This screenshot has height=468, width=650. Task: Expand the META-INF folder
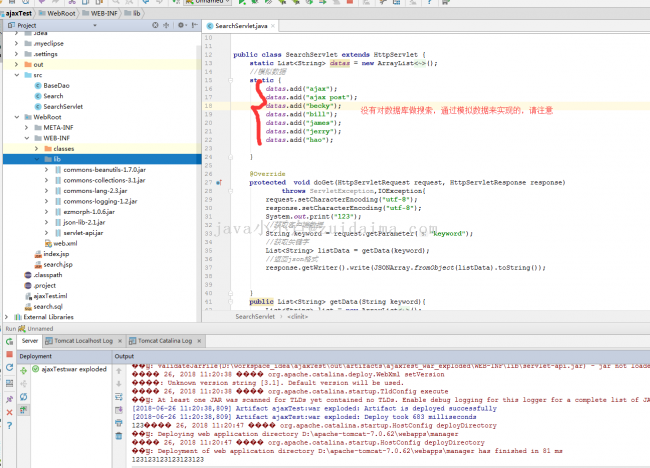pyautogui.click(x=27, y=127)
